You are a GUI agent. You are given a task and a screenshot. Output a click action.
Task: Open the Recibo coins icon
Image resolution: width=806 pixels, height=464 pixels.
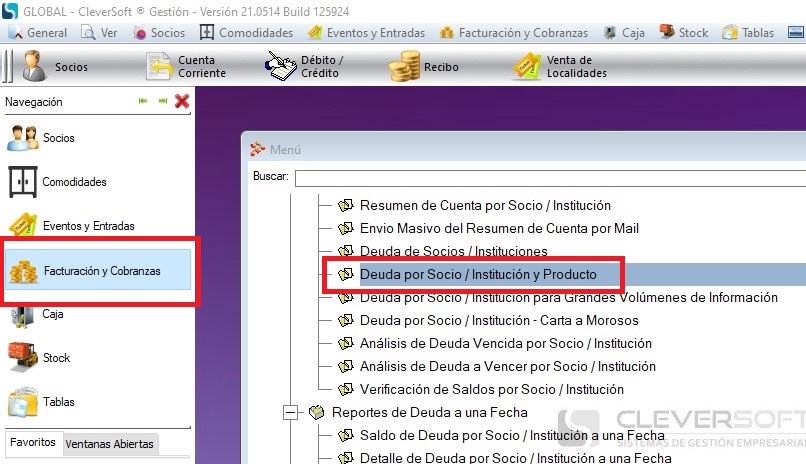pyautogui.click(x=405, y=67)
